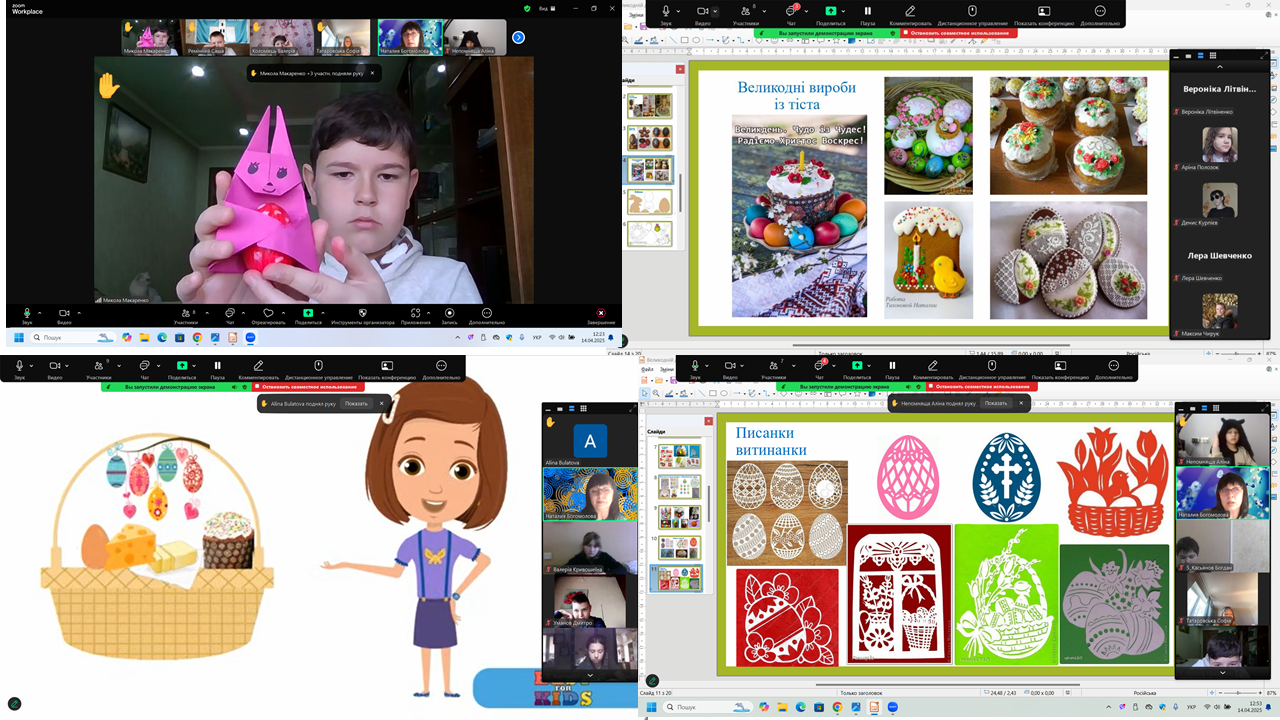Click red Завершение end meeting button
Viewport: 1280px width, 720px height.
click(x=601, y=314)
